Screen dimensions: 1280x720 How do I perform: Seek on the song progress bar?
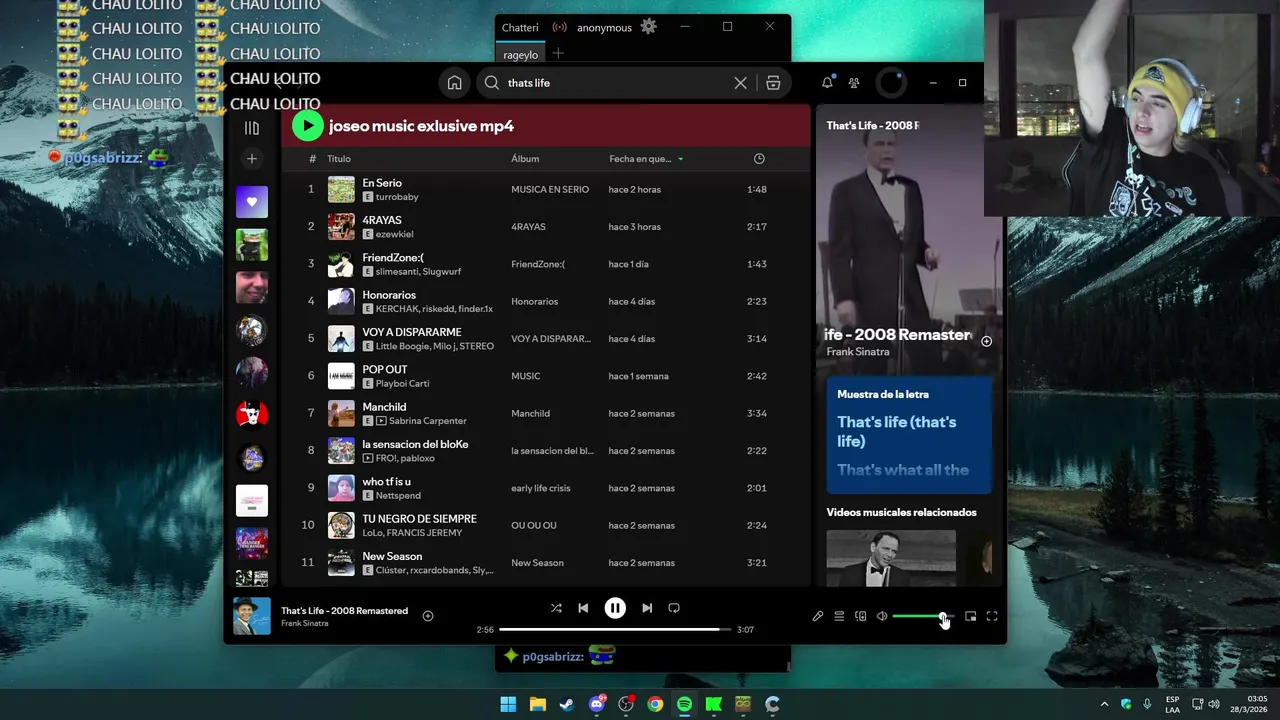[x=614, y=629]
